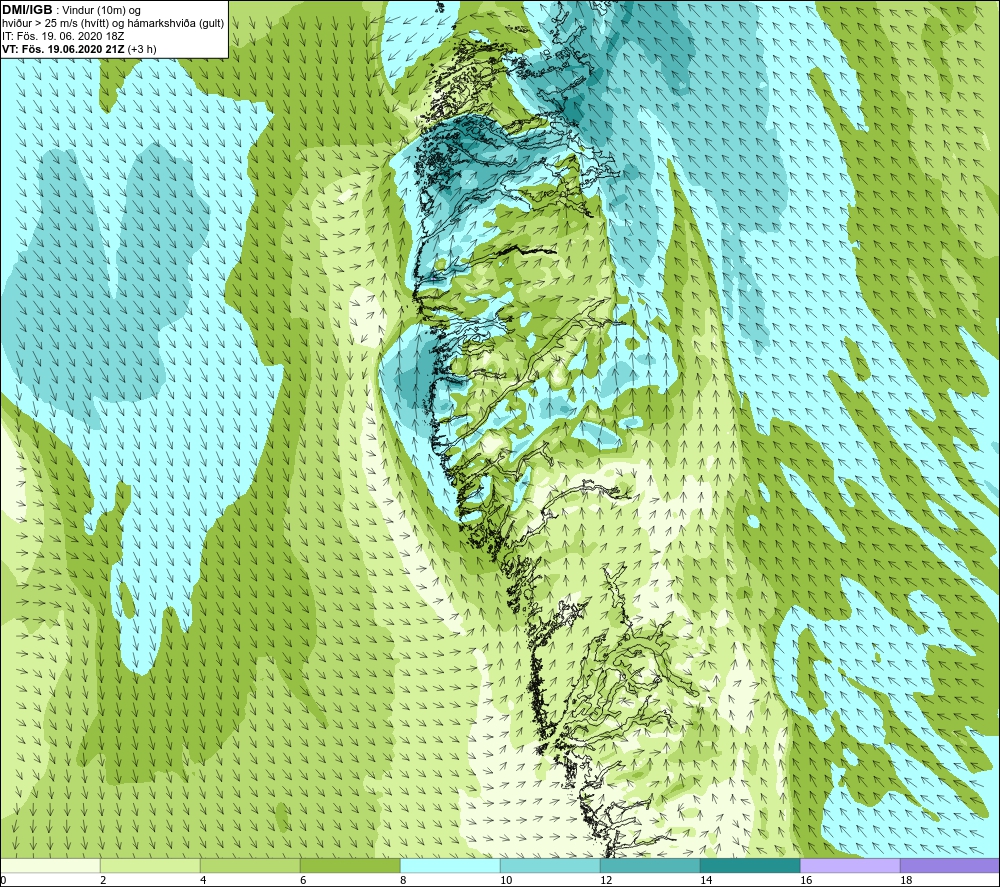Click the 18+ m/s purple swatch
Screen dimensions: 1000x887
click(950, 865)
